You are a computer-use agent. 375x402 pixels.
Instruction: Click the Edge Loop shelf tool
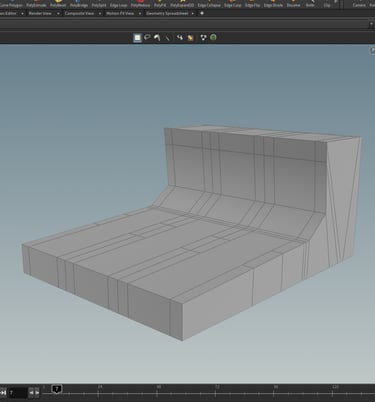[118, 4]
